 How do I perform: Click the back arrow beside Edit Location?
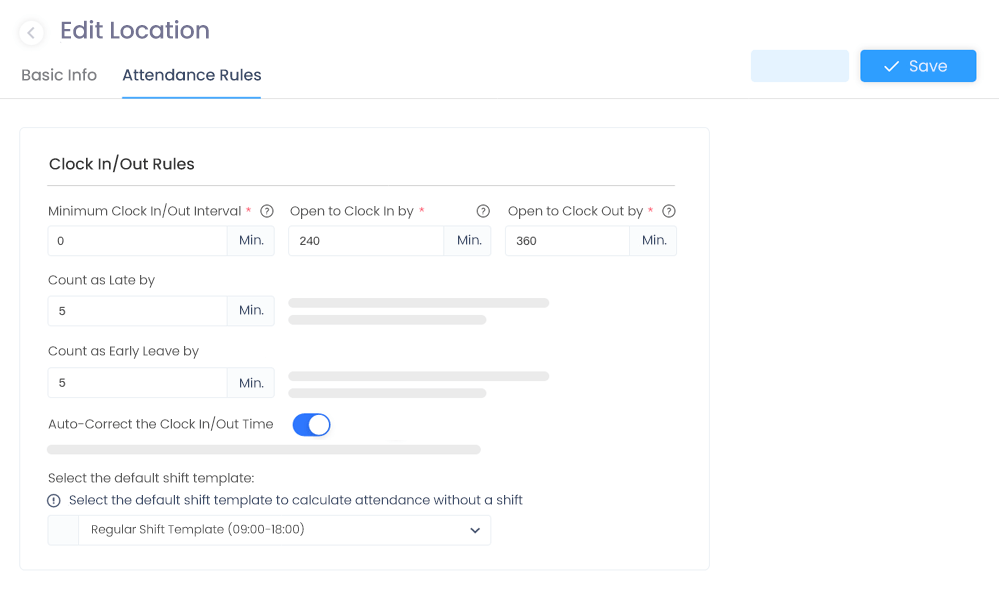pos(31,32)
